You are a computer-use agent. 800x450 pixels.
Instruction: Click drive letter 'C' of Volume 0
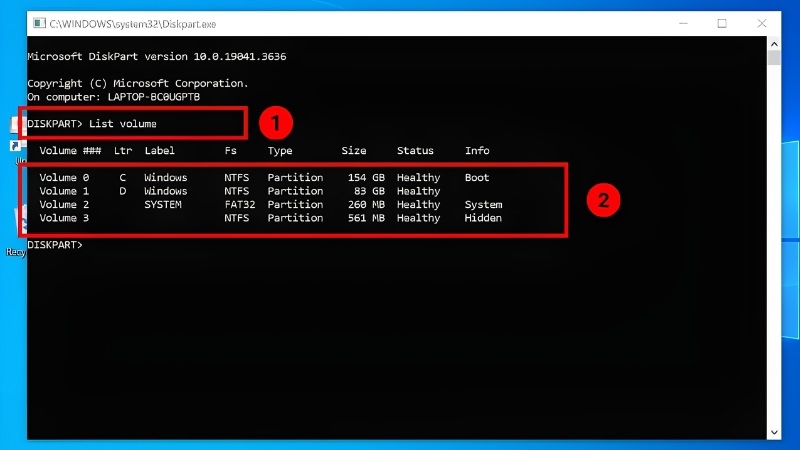(122, 178)
